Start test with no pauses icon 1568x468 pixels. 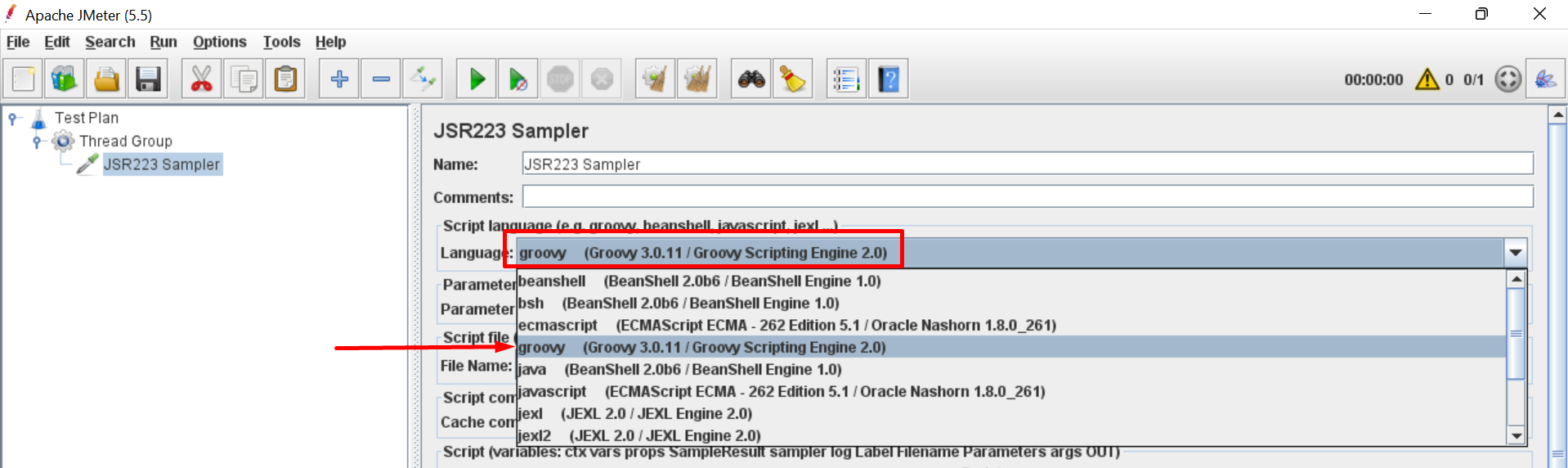[518, 79]
